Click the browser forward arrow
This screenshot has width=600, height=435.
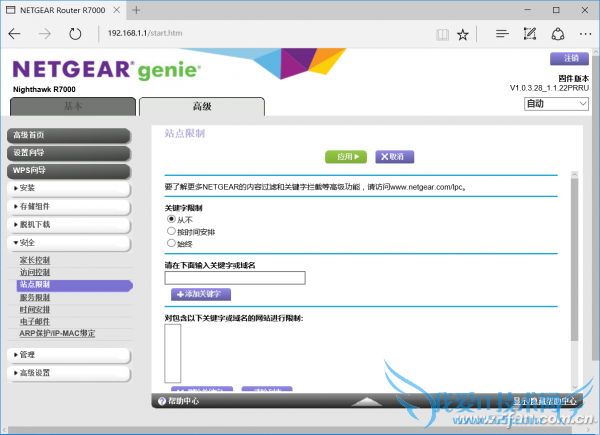pyautogui.click(x=45, y=34)
